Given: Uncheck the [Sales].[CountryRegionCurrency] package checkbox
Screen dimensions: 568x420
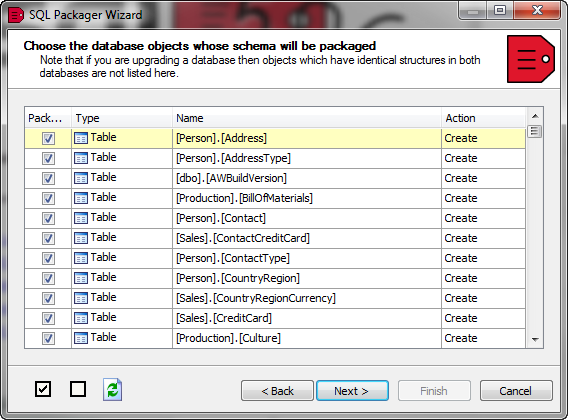Looking at the screenshot, I should point(49,298).
